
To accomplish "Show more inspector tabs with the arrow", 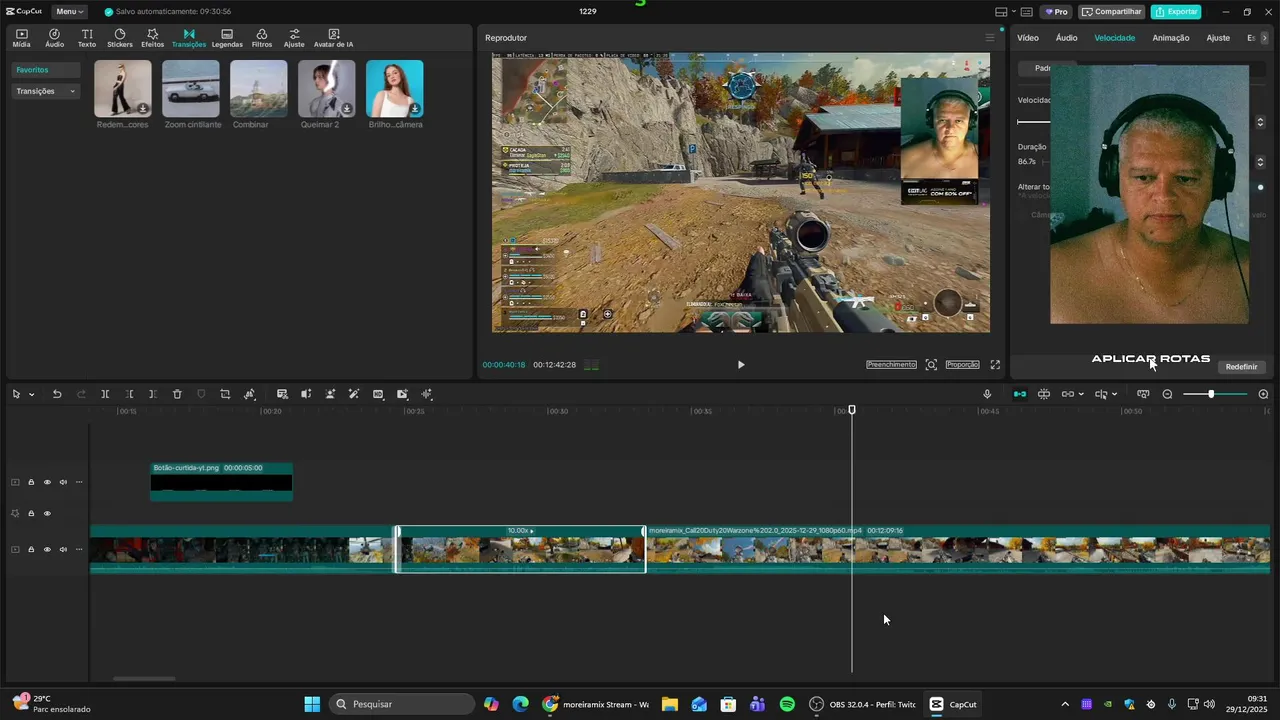I will click(x=1264, y=38).
